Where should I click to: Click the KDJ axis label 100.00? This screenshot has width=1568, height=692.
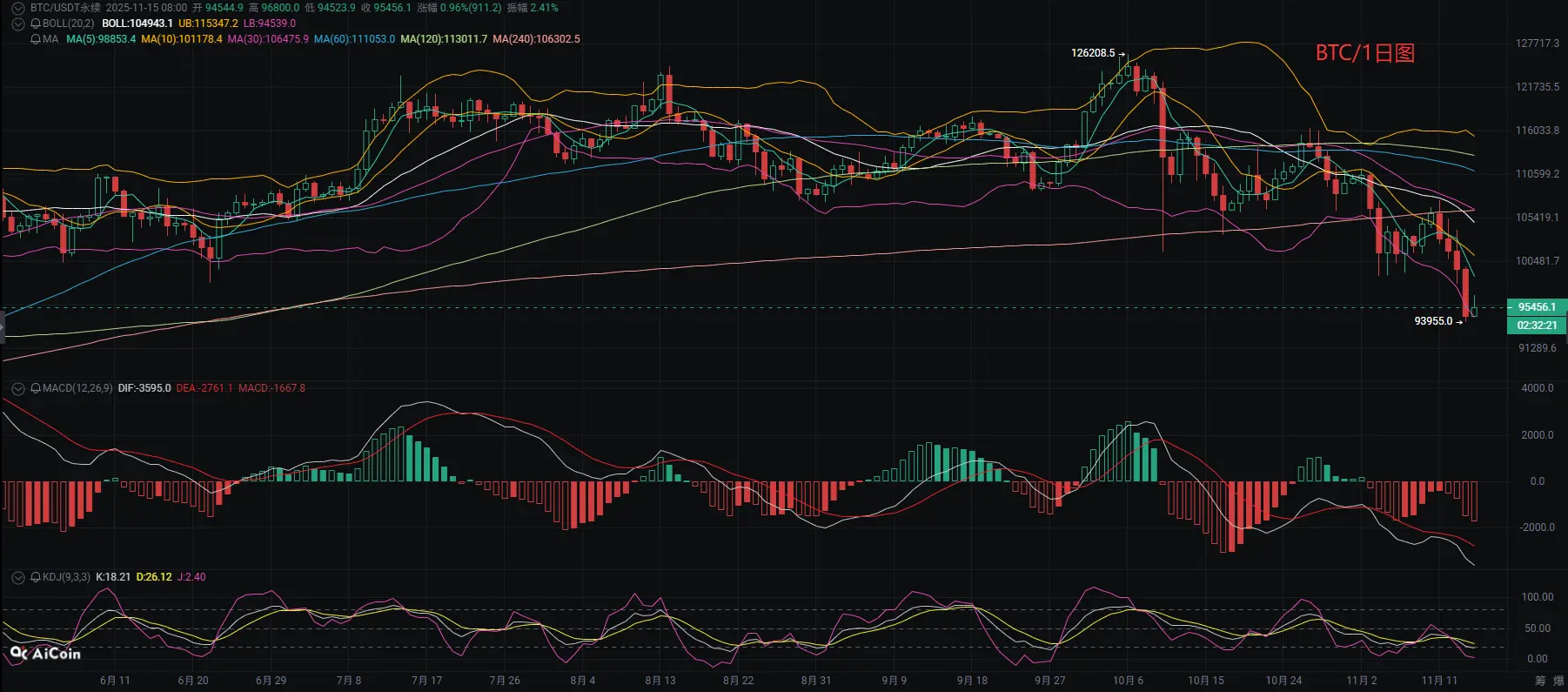[x=1538, y=597]
